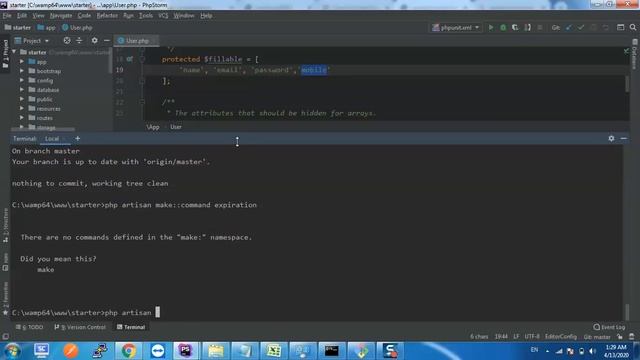
Task: Collapse all in Project panel
Action: point(79,40)
